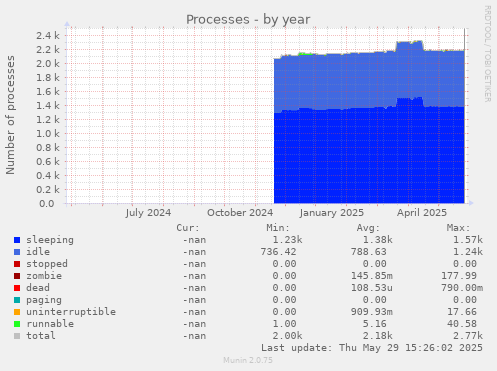Click dead Avg value '108.53u'
497x371 pixels.
tap(372, 288)
